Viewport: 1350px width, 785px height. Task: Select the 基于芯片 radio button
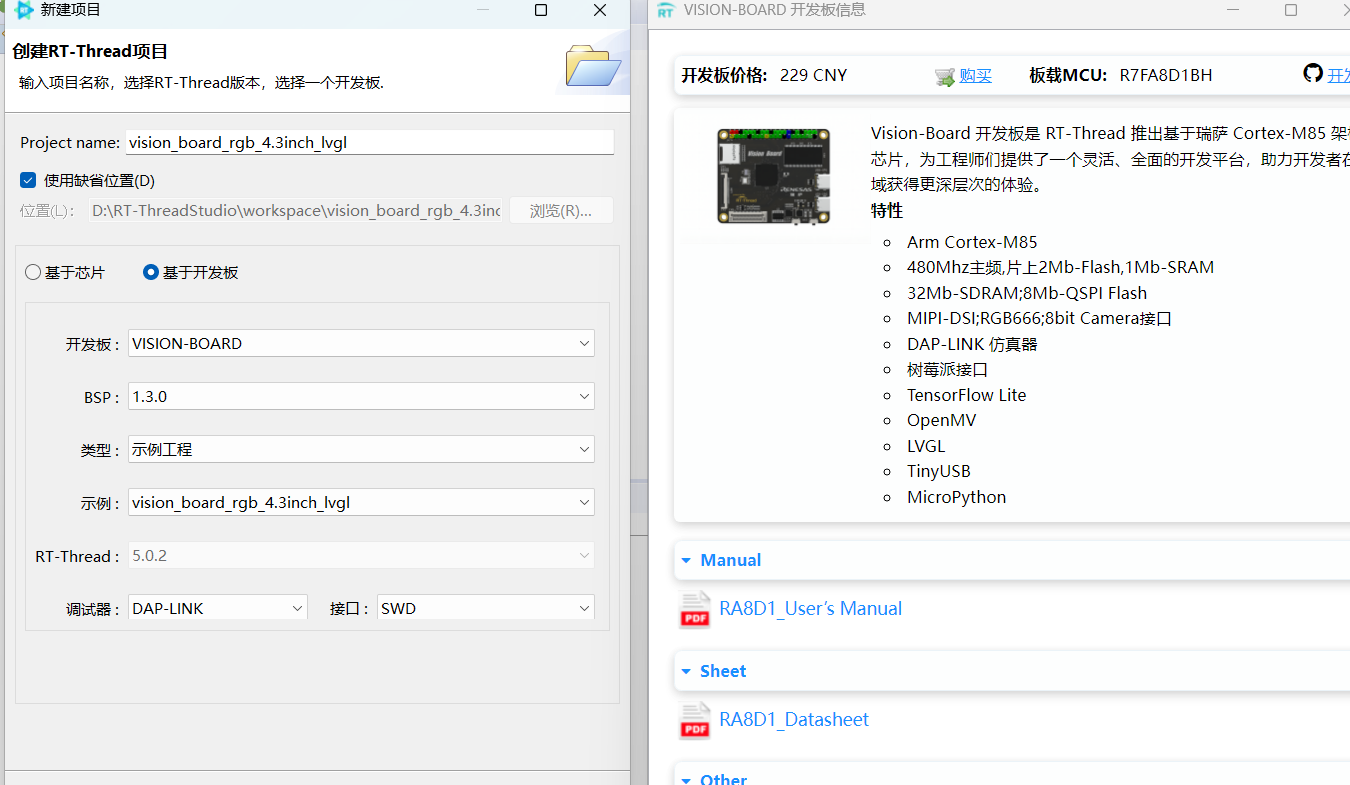34,272
